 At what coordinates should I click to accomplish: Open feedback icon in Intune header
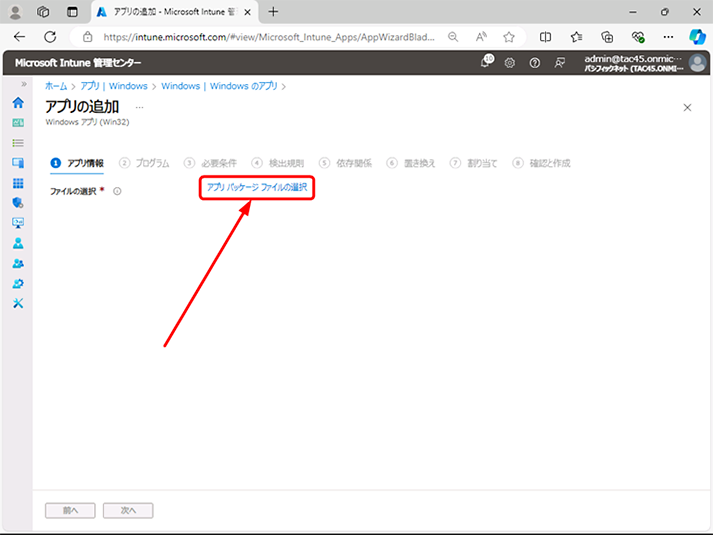560,63
